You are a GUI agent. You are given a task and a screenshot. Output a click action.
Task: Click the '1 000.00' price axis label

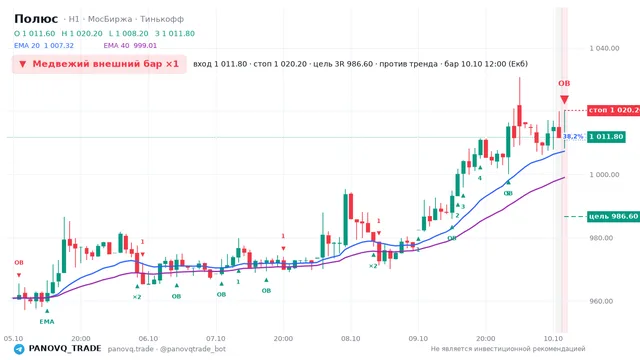click(604, 175)
